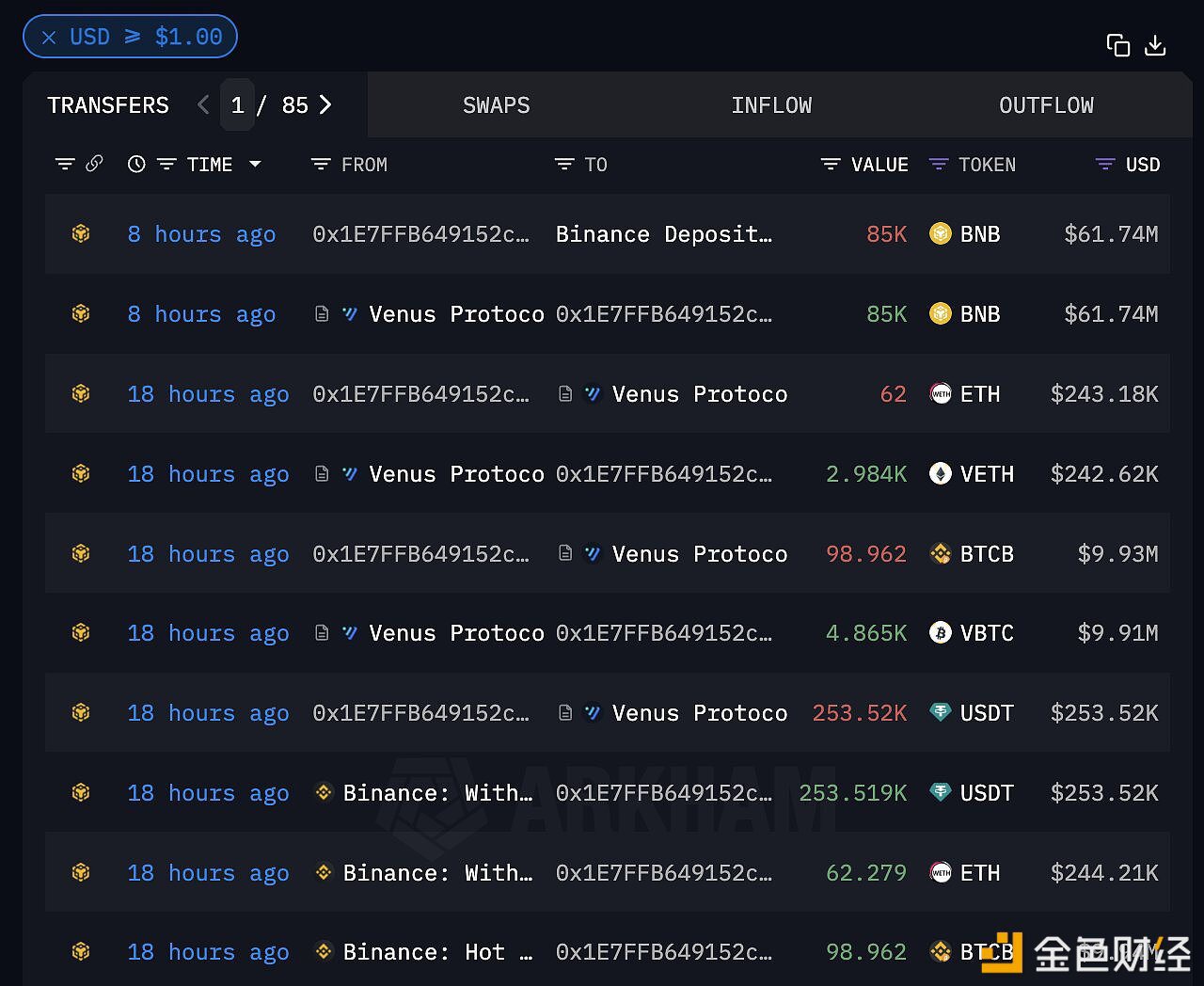
Task: Click the clock icon next to TIME
Action: tap(136, 164)
